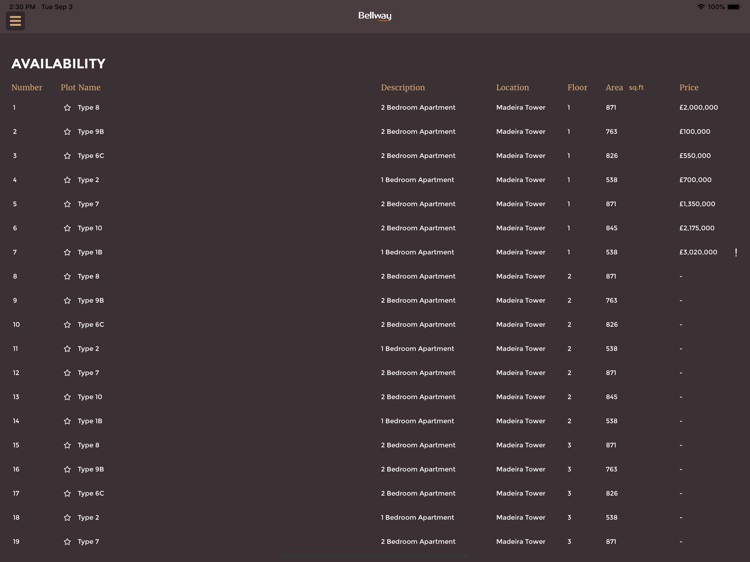The height and width of the screenshot is (562, 750).
Task: Star plot 11 Type 2
Action: click(67, 349)
